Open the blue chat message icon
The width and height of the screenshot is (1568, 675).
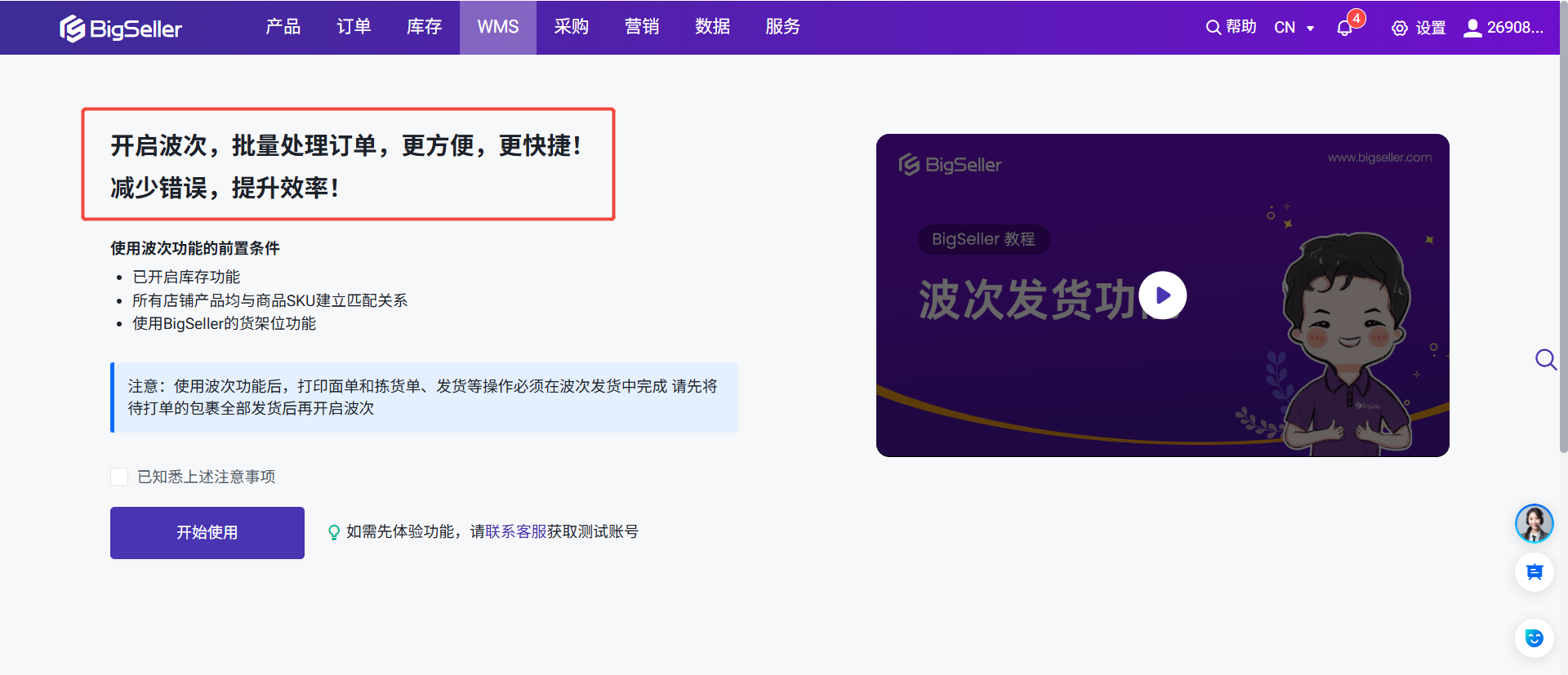click(1534, 572)
